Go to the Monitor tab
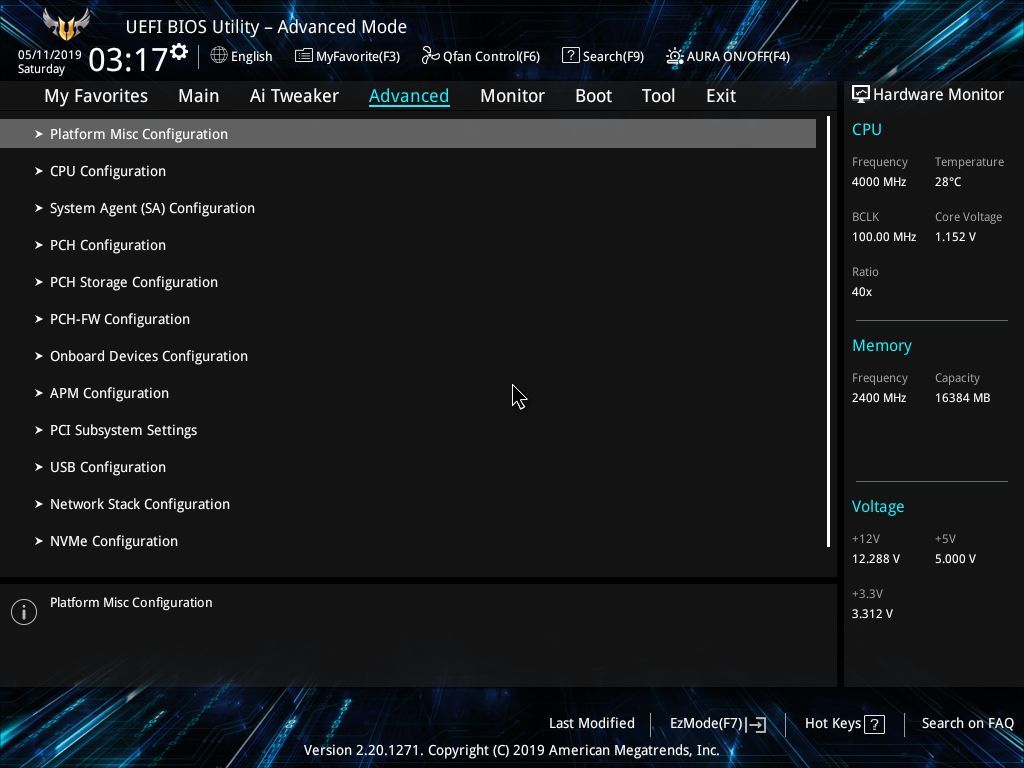 (512, 96)
